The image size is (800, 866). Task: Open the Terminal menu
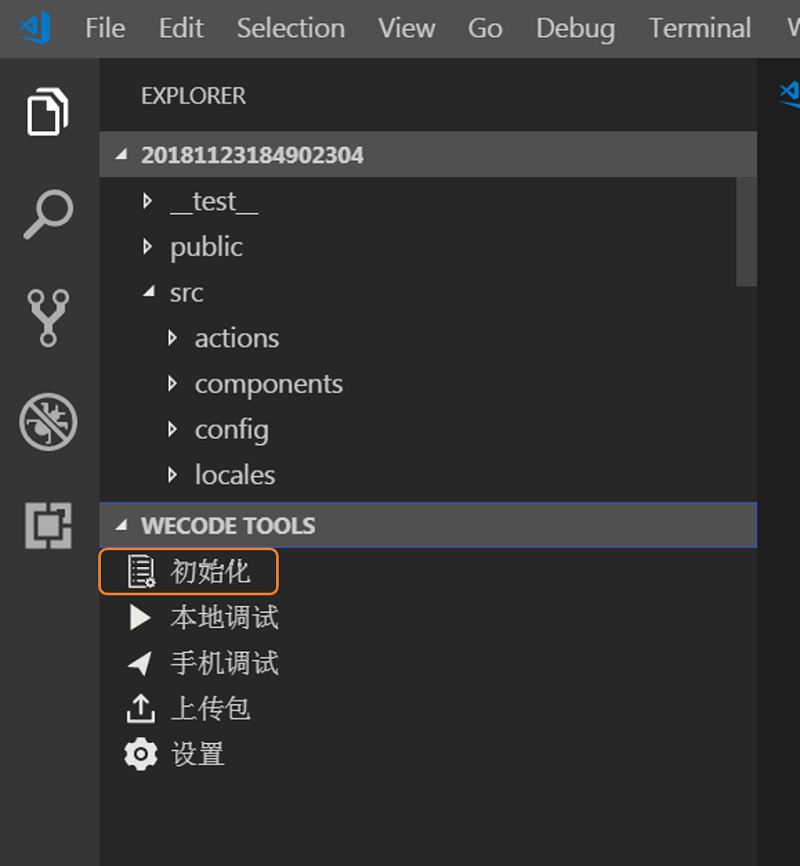tap(699, 28)
